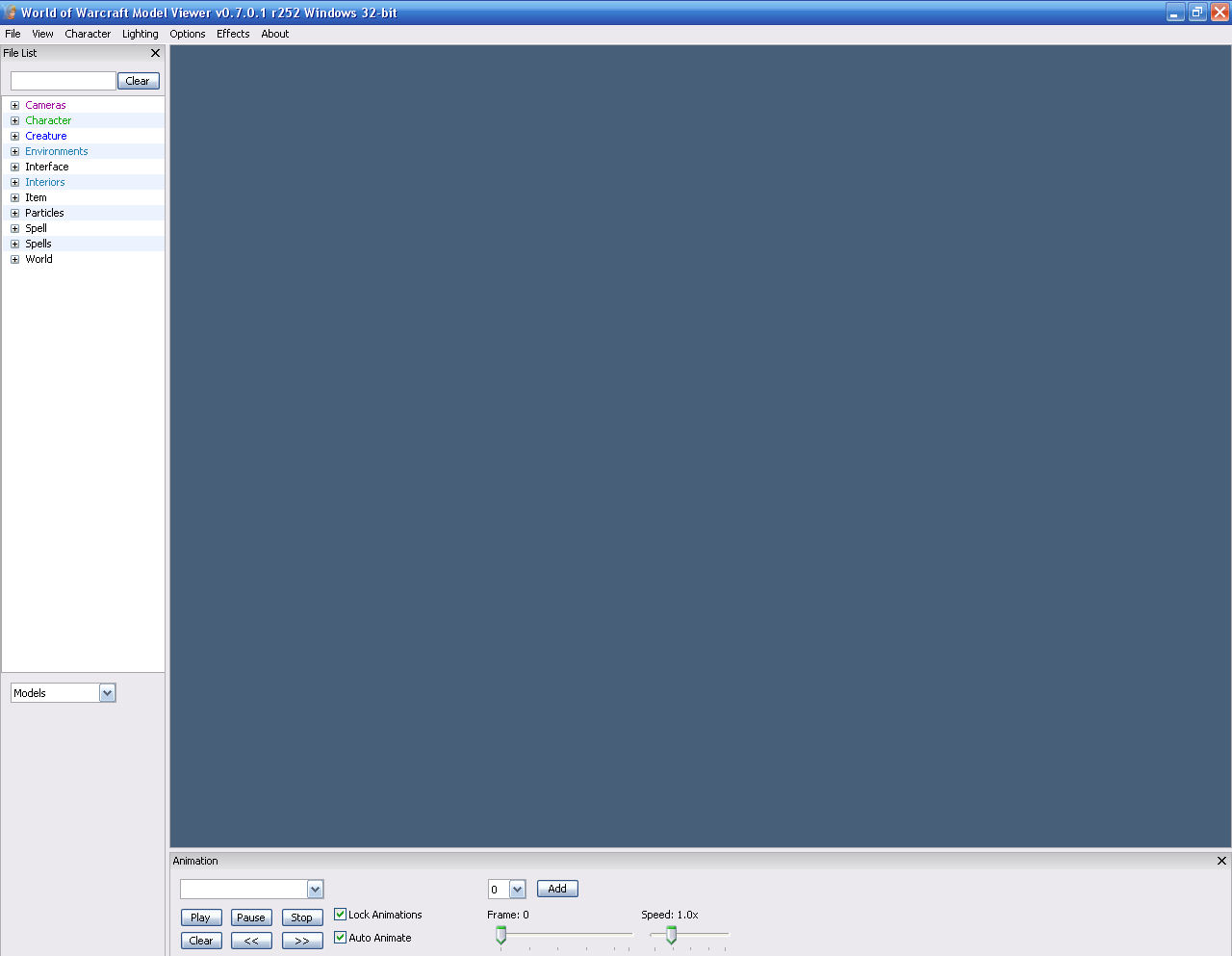The image size is (1232, 956).
Task: Expand the Character tree node
Action: (14, 120)
